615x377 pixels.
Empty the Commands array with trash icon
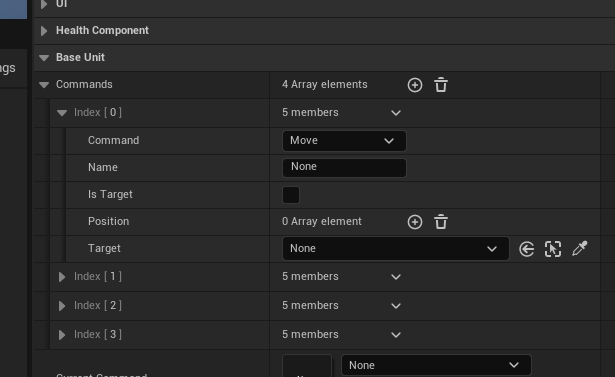pyautogui.click(x=441, y=85)
